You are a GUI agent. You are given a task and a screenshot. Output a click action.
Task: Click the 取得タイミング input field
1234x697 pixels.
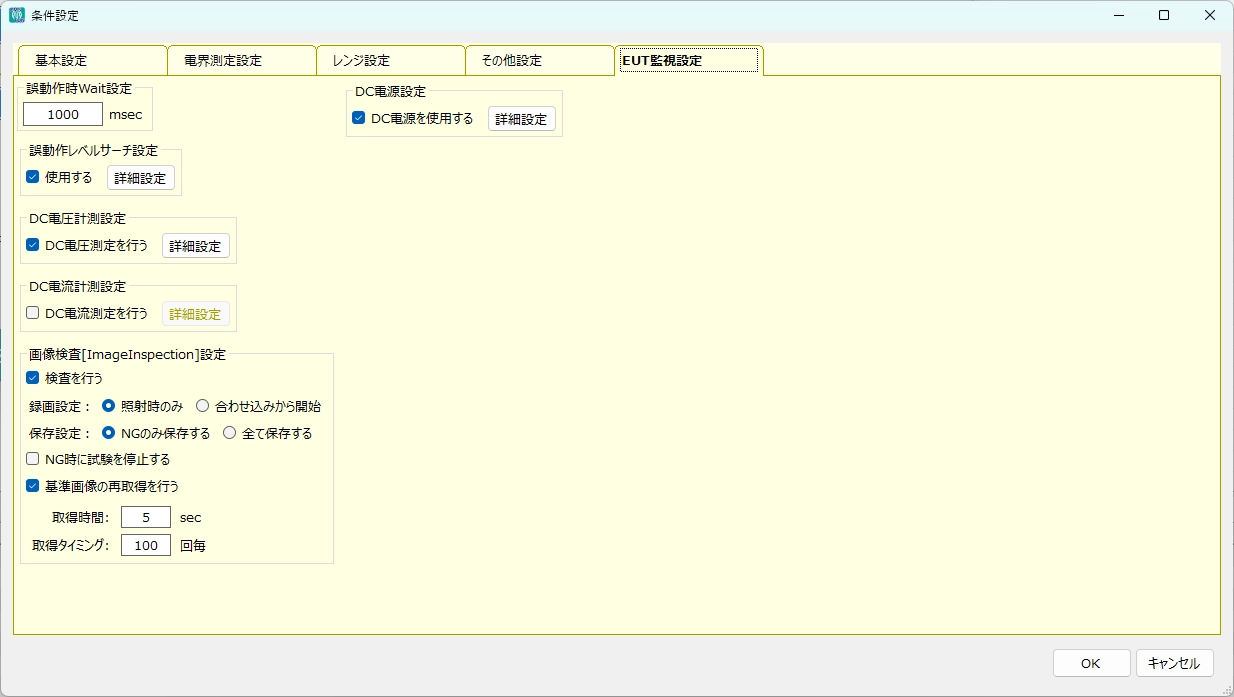146,546
